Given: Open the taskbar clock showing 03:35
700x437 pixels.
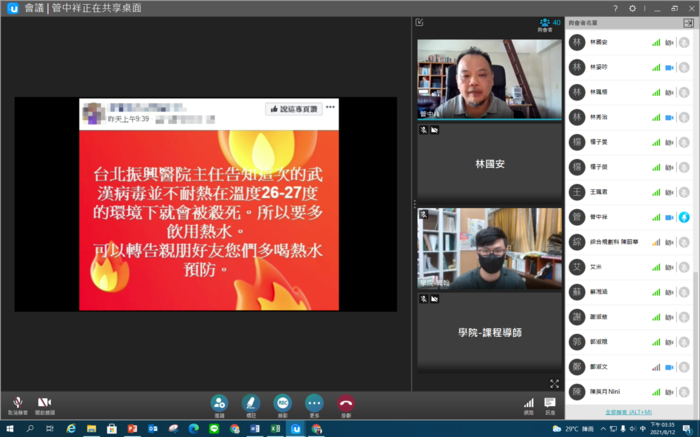Looking at the screenshot, I should [662, 429].
